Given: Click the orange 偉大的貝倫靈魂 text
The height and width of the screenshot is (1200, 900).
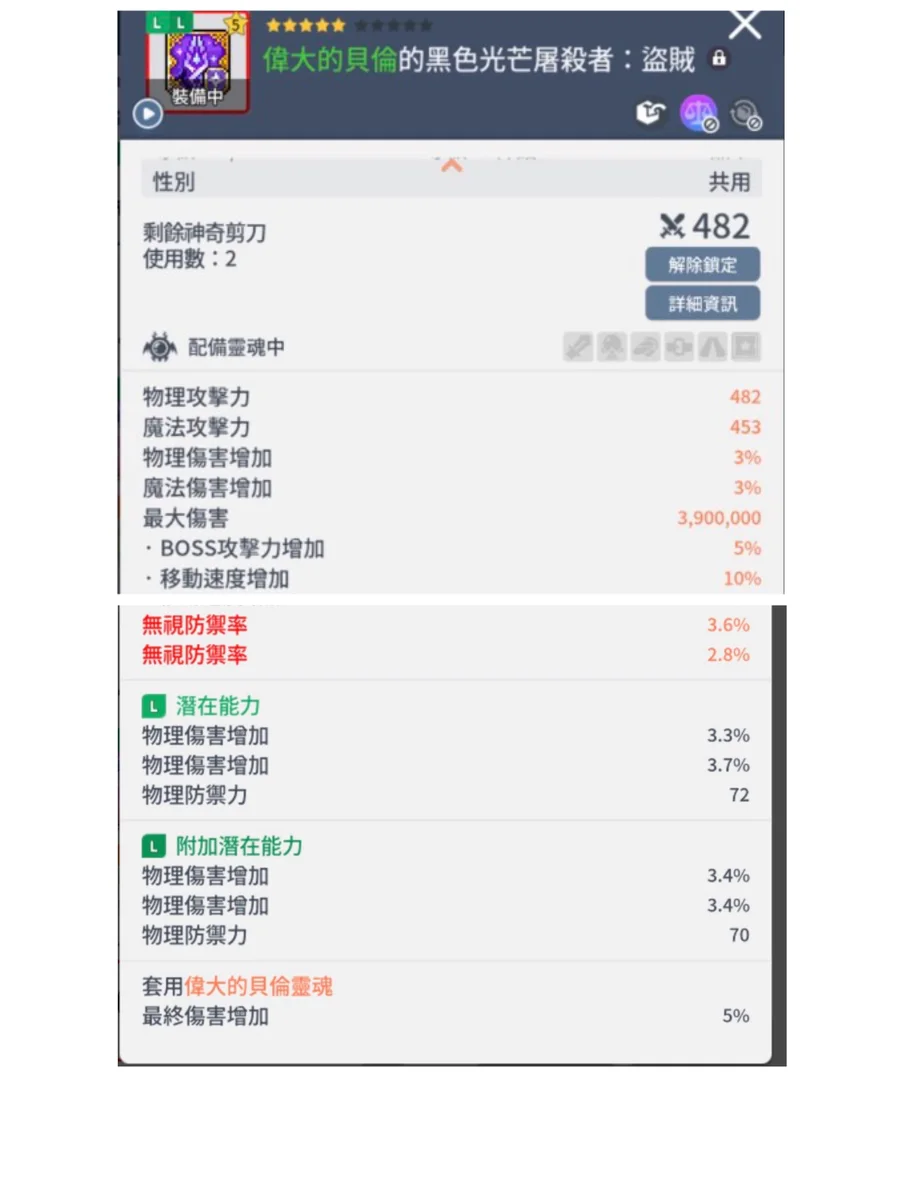Looking at the screenshot, I should pyautogui.click(x=258, y=987).
